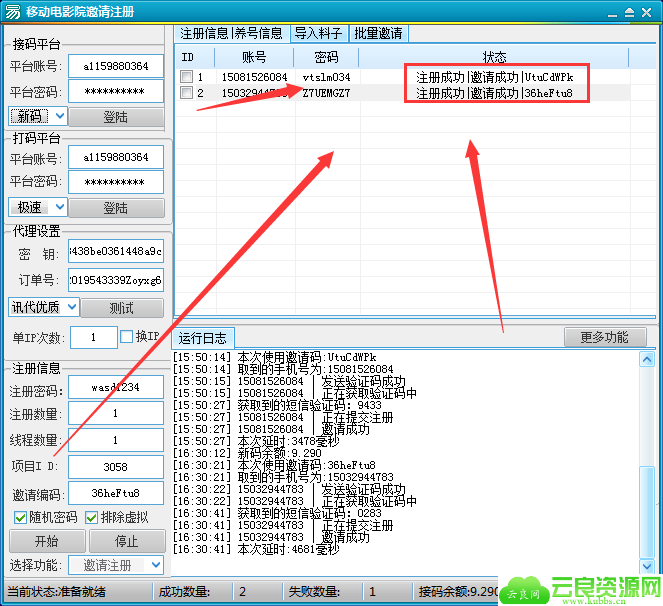Uncheck the 随机密码 option

coord(20,517)
